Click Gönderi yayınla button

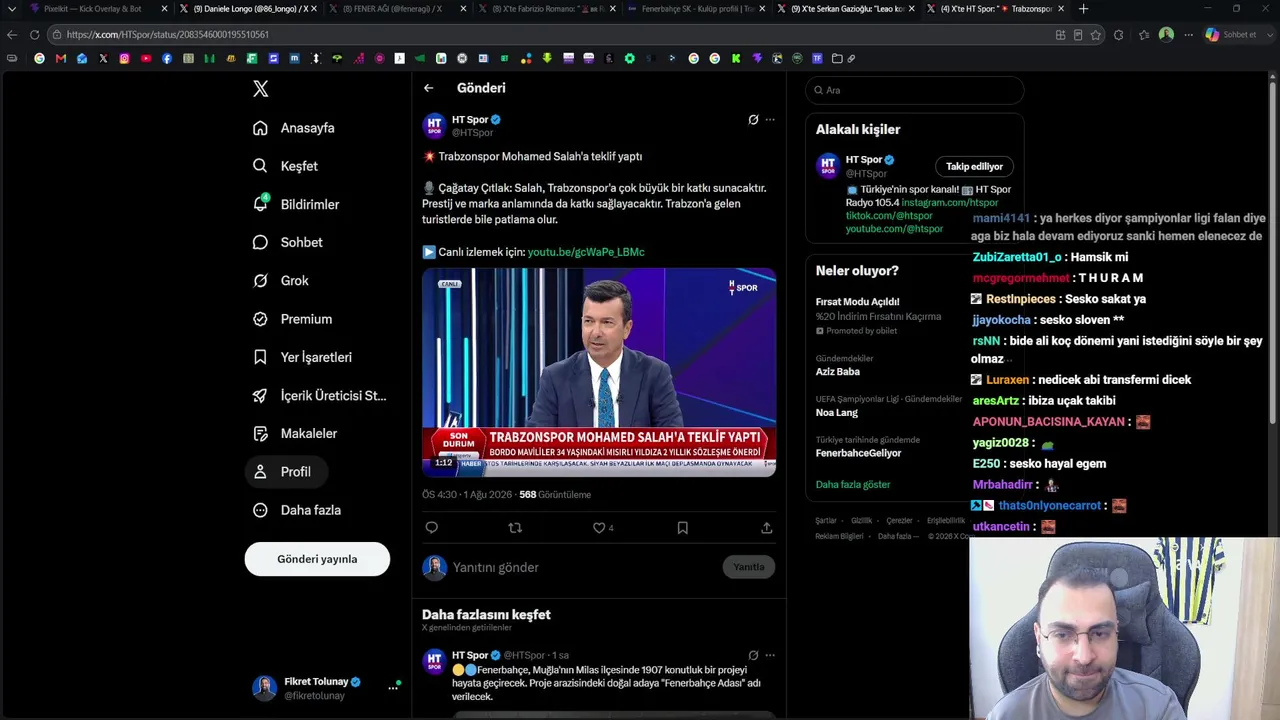[x=317, y=559]
